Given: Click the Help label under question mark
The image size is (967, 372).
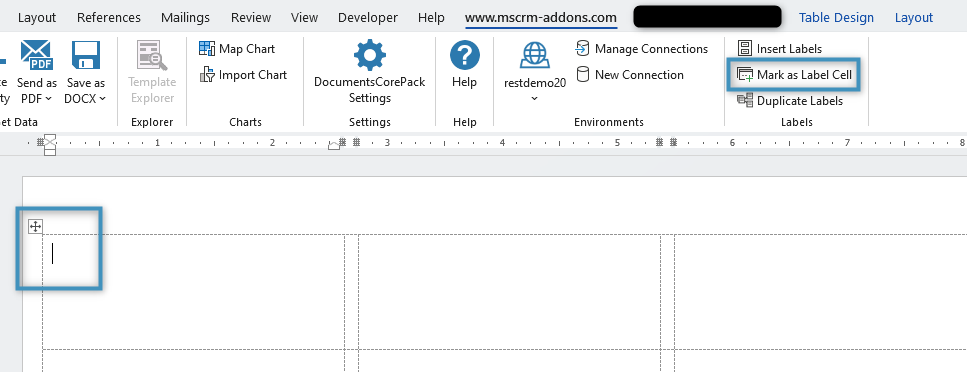Looking at the screenshot, I should (x=464, y=82).
